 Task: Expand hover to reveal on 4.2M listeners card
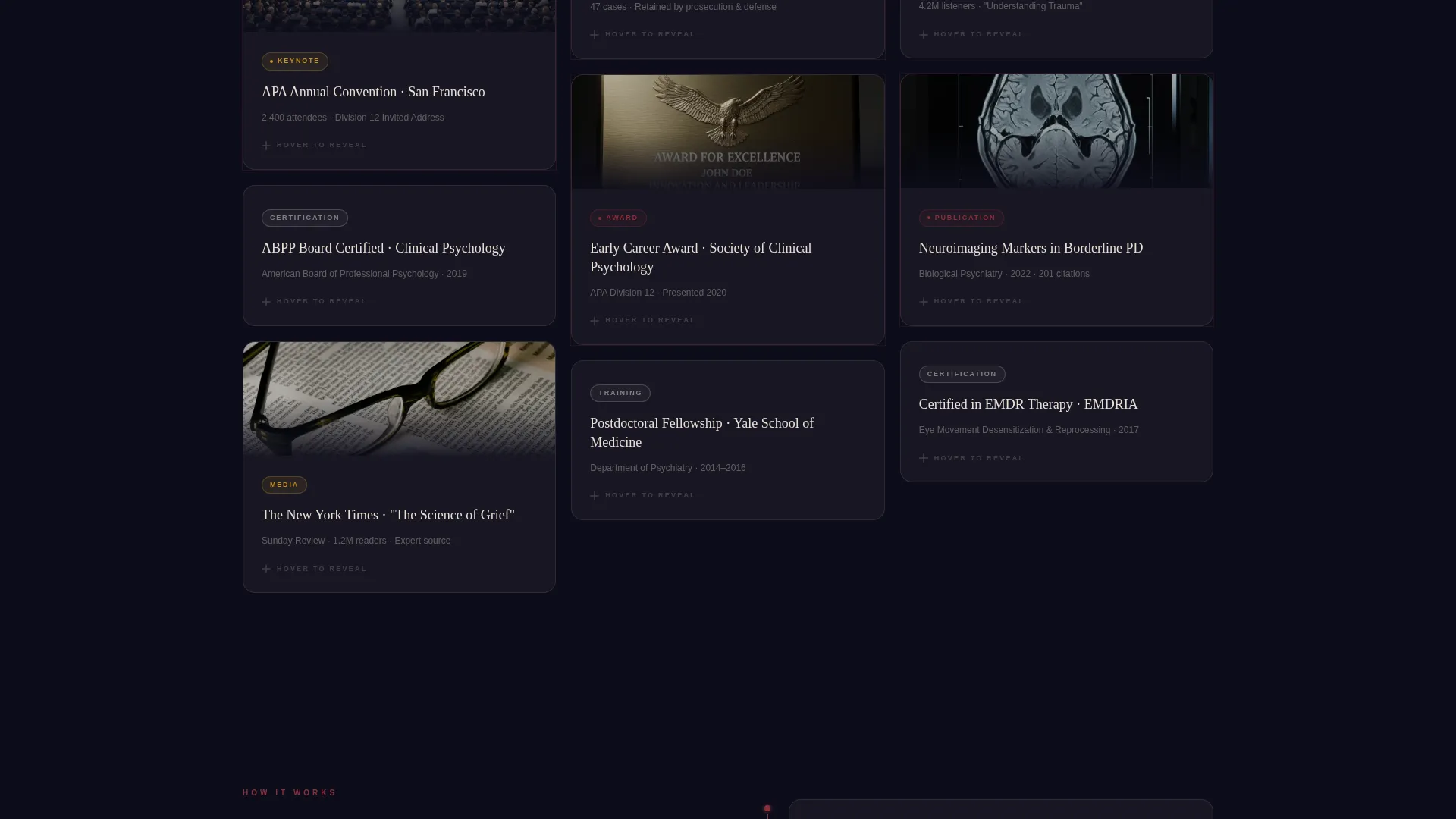[971, 34]
